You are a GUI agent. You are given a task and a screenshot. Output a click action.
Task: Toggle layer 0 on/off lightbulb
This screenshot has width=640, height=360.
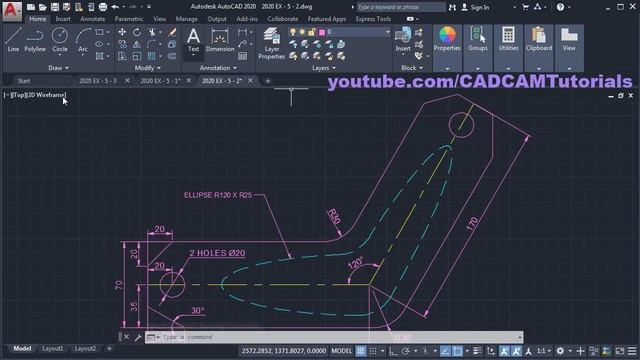293,32
